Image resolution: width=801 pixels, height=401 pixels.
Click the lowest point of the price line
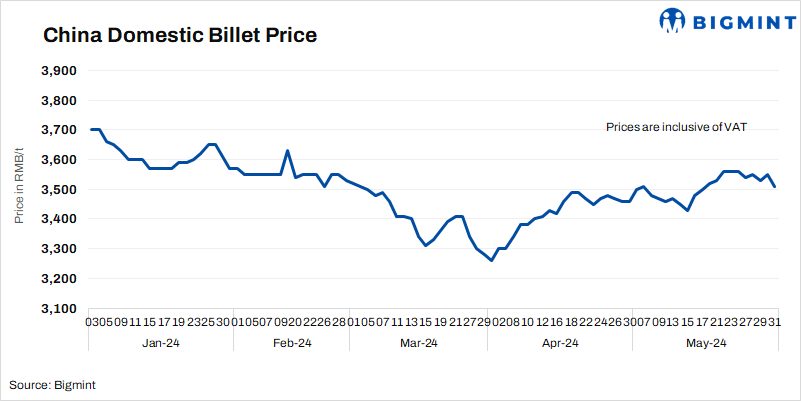[x=491, y=260]
